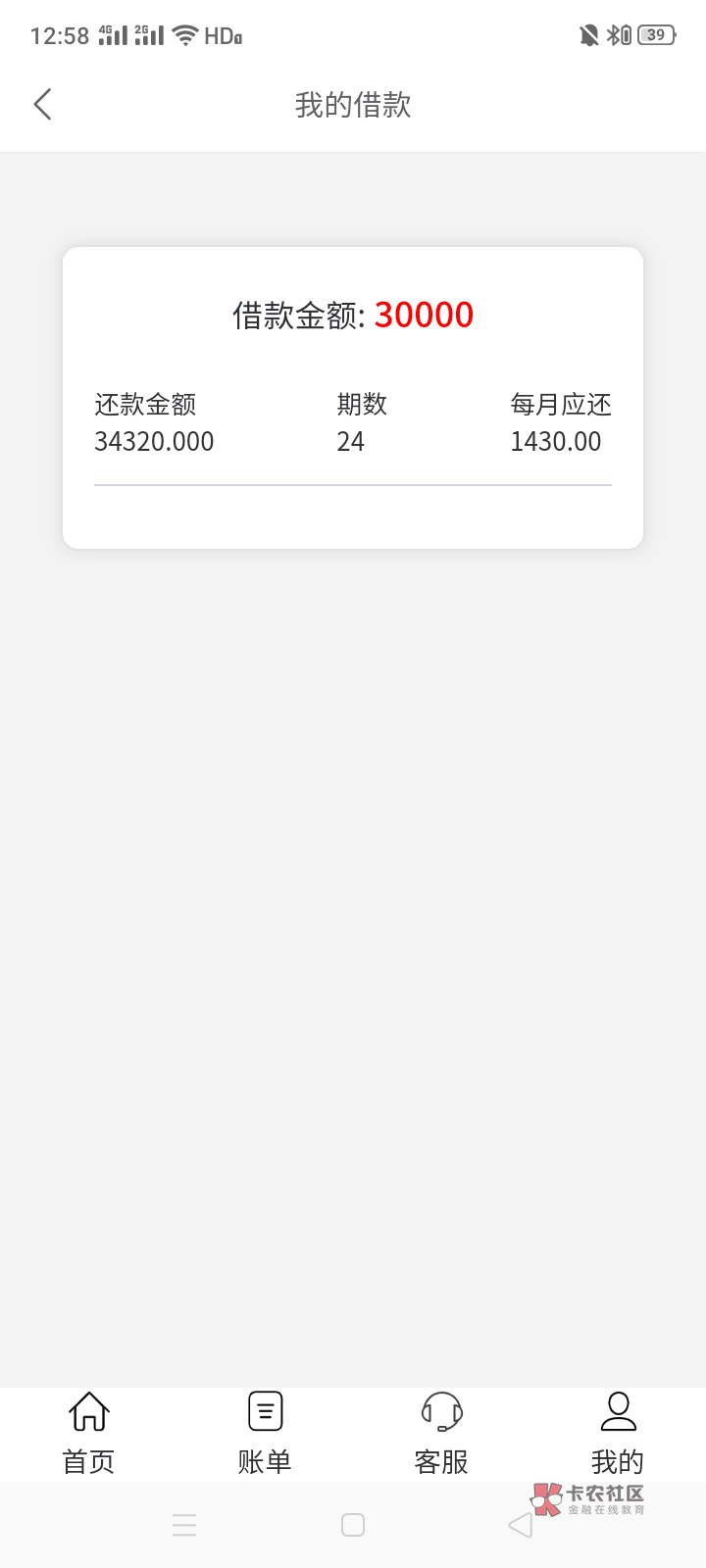This screenshot has width=706, height=1568.
Task: Tap the customer service headset icon
Action: coord(441,1411)
